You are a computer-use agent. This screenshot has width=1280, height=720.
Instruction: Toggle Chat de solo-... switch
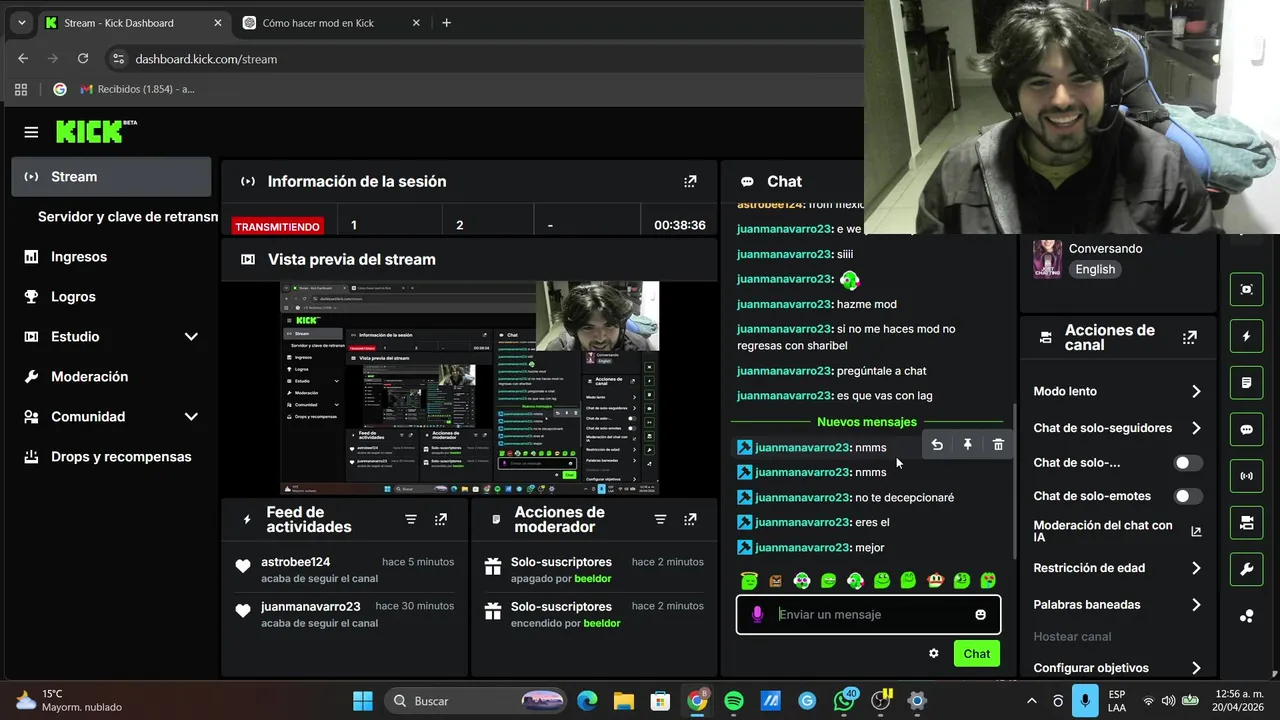coord(1187,463)
